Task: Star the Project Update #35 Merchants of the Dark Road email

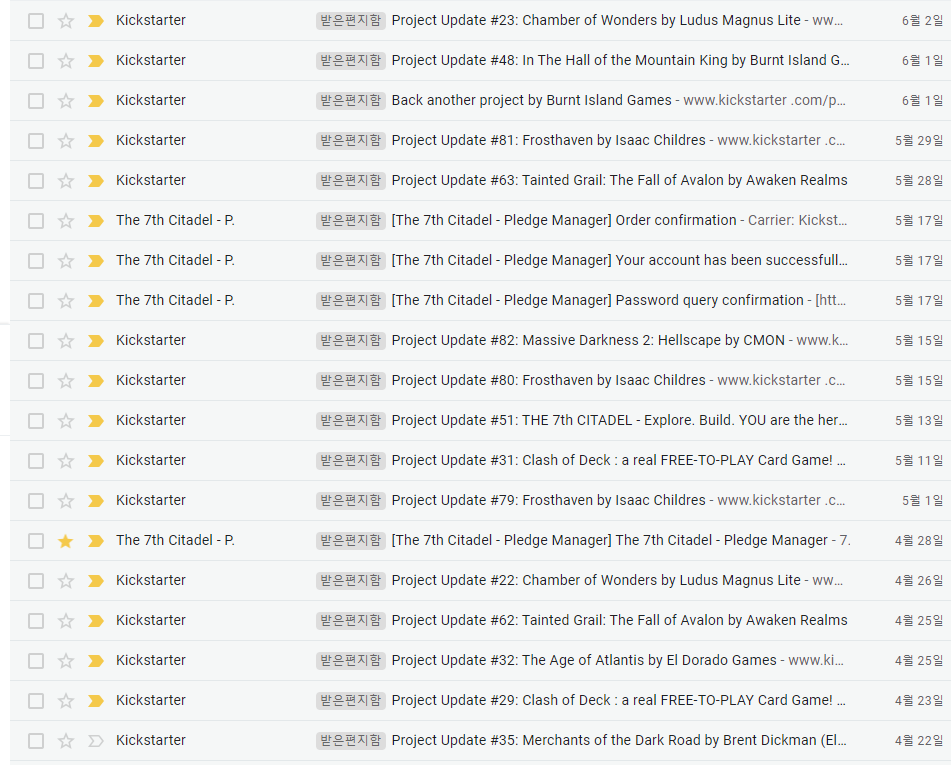Action: coord(66,742)
